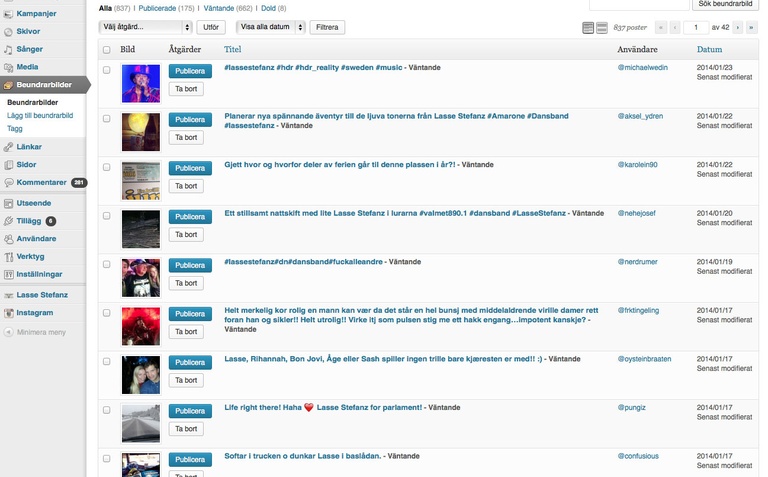
Task: Select the checkbox for the @karolein90 row
Action: point(107,167)
